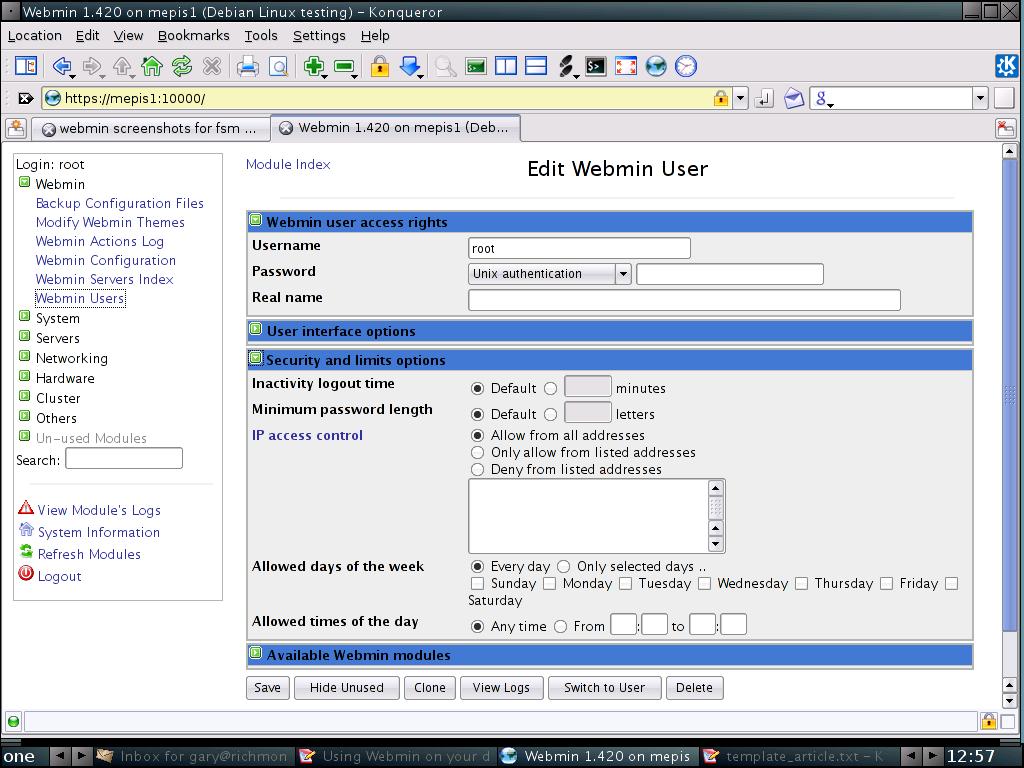Click the Go button beside the address bar
Screen dimensions: 1024x768
763,99
